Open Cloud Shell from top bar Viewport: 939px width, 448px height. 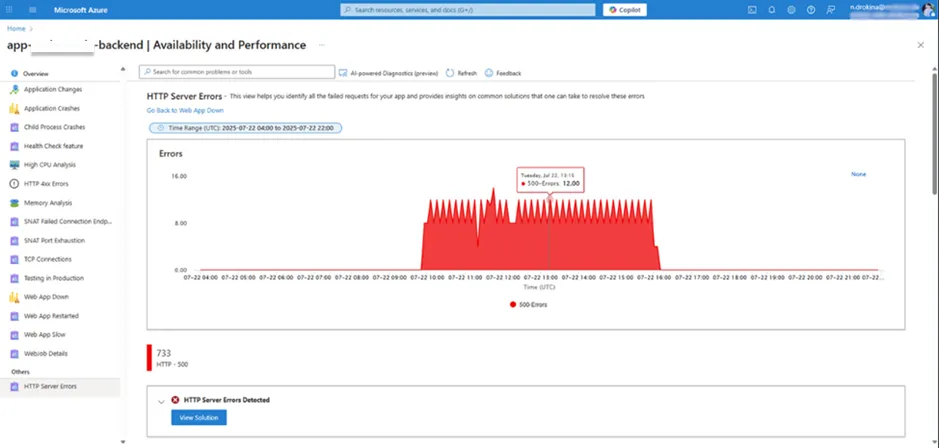(752, 9)
